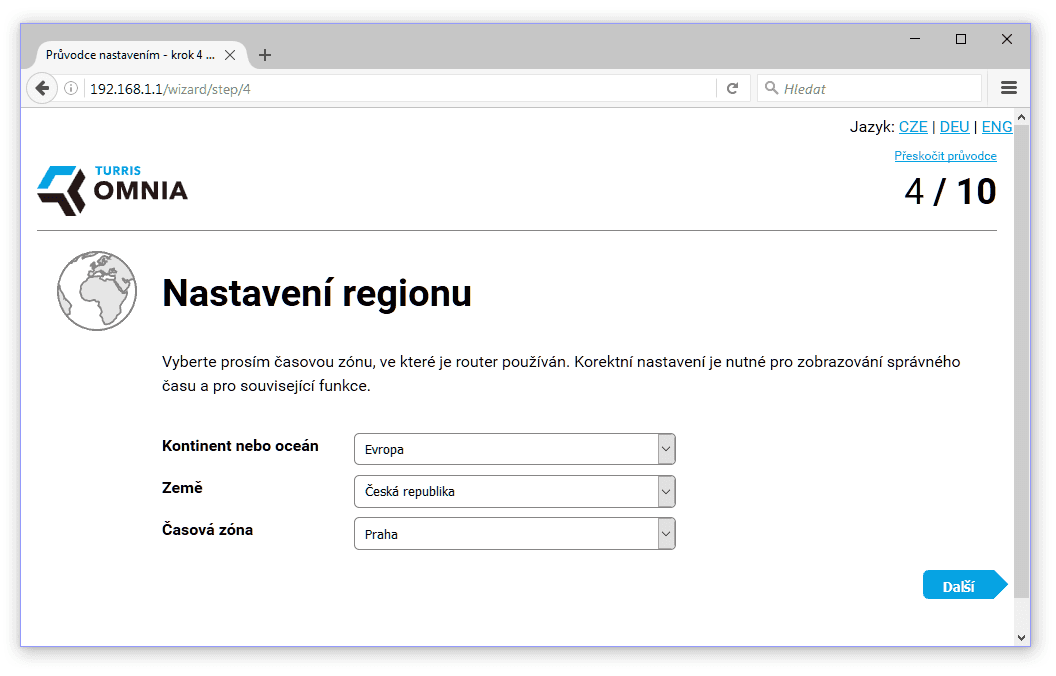
Task: Switch language to CZE
Action: 913,127
